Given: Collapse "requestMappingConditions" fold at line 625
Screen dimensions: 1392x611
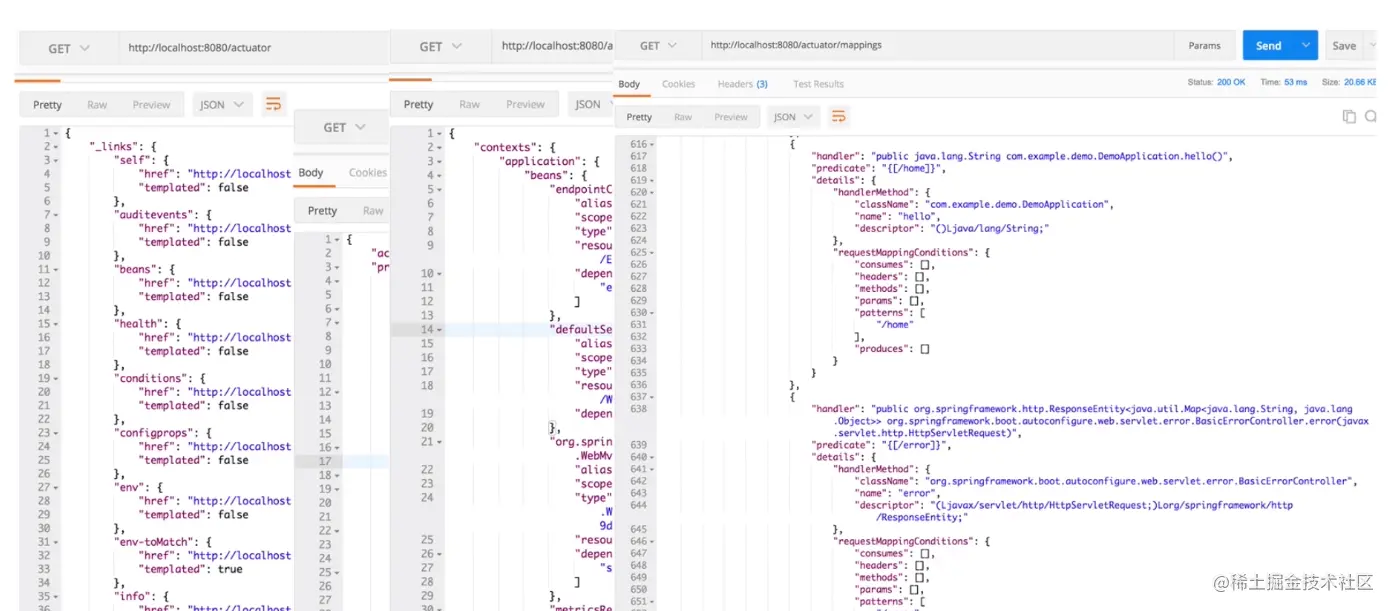Looking at the screenshot, I should [x=652, y=253].
